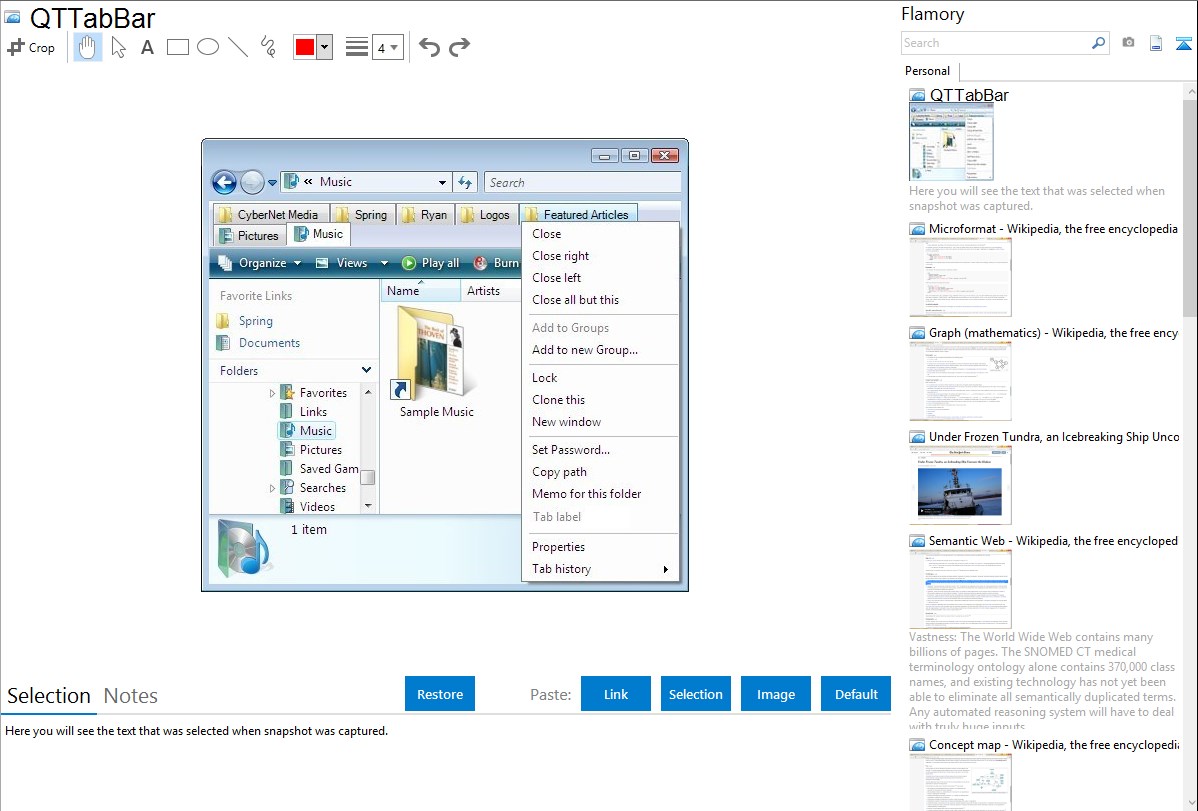
Task: Open the Under Frozen Tundra snapshot thumbnail
Action: [960, 485]
